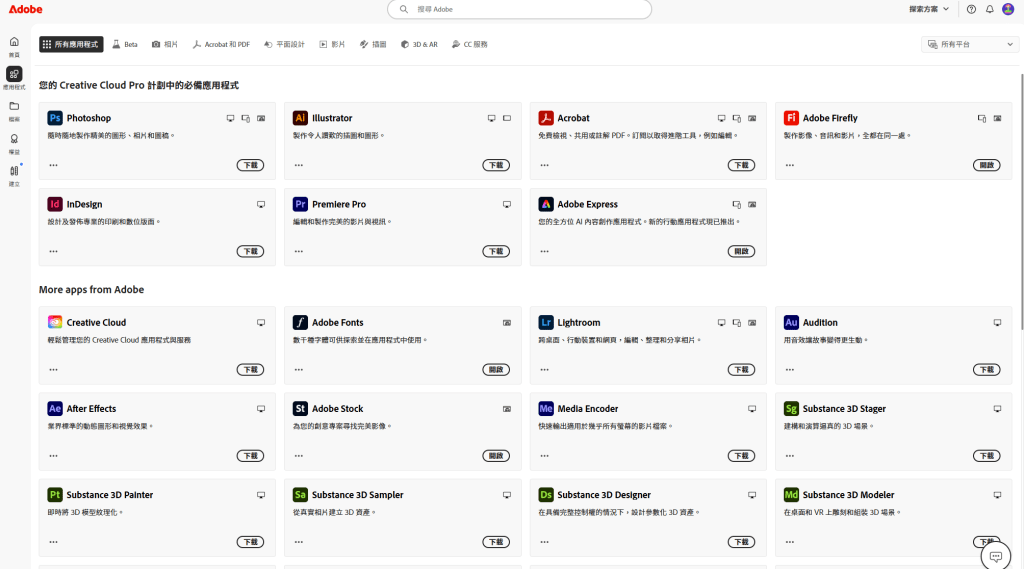Viewport: 1024px width, 569px height.
Task: Click the Photoshop app icon
Action: click(x=55, y=118)
